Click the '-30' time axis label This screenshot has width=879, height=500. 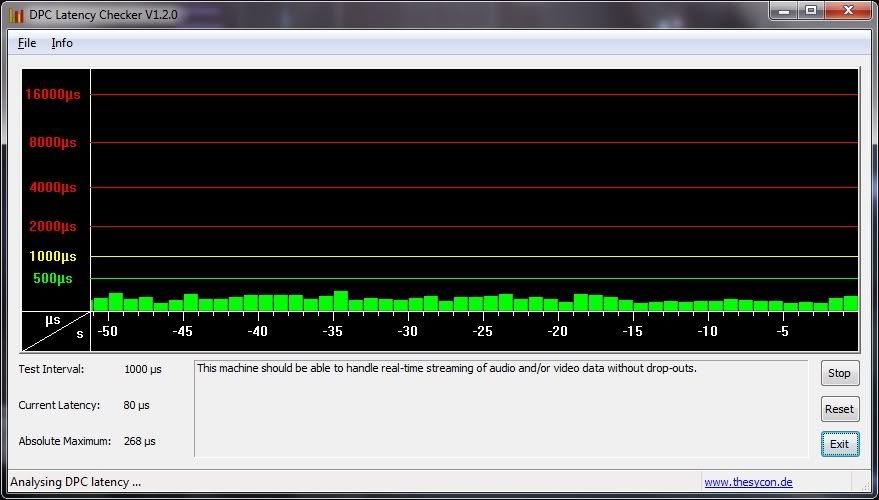point(408,331)
